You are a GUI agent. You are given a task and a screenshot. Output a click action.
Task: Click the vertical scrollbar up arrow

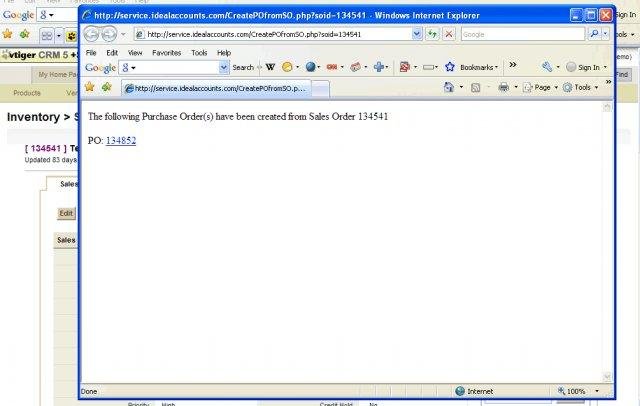(607, 107)
